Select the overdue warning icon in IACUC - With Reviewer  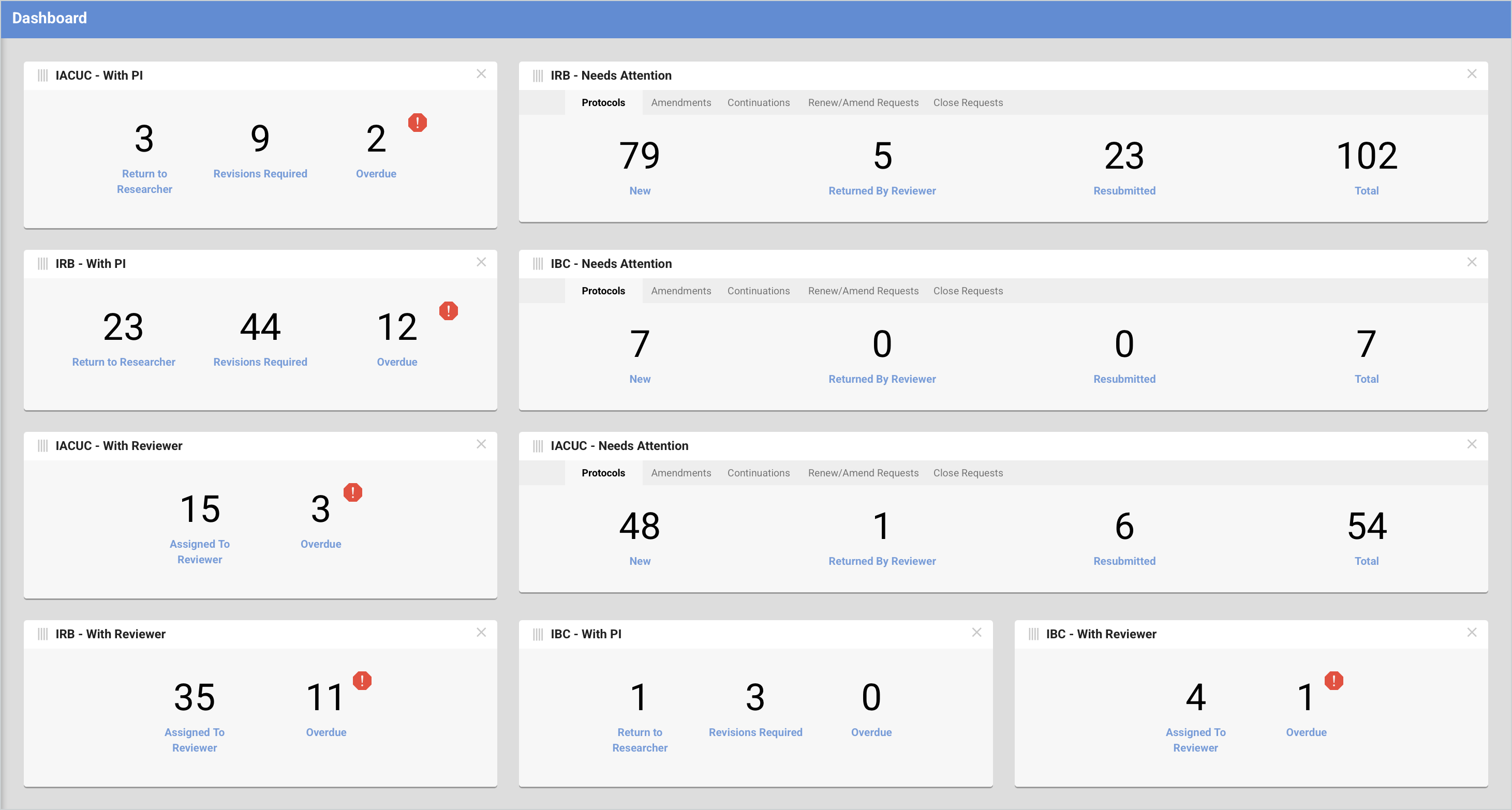tap(353, 493)
